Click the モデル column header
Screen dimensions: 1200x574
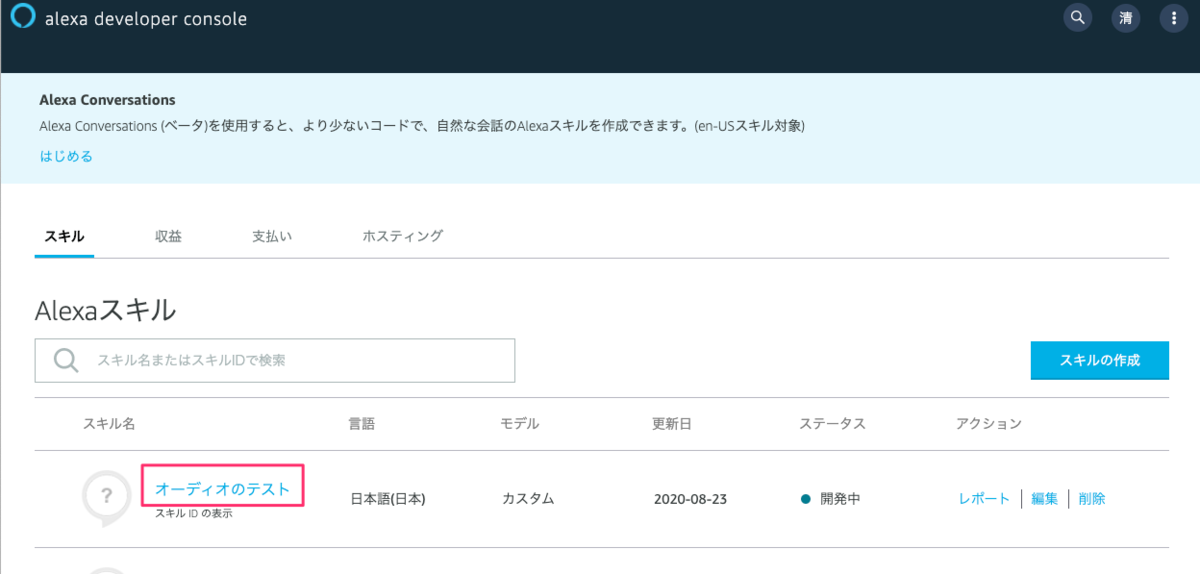pos(520,424)
